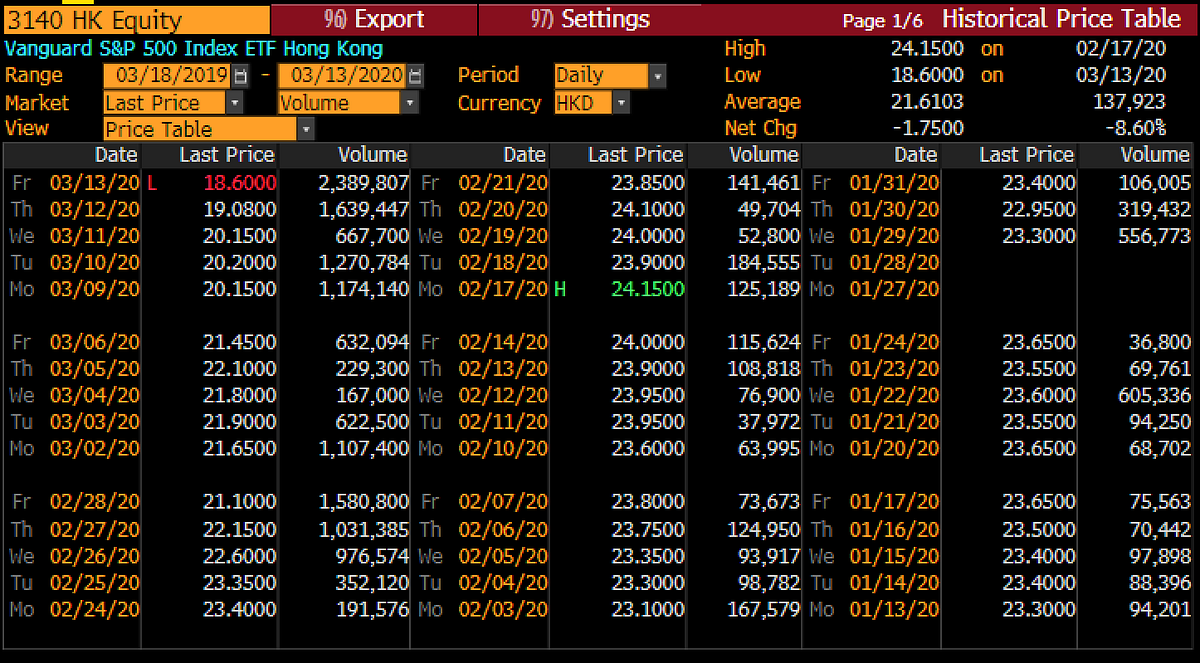Viewport: 1200px width, 663px height.
Task: Expand the Currency HKD dropdown
Action: (621, 103)
